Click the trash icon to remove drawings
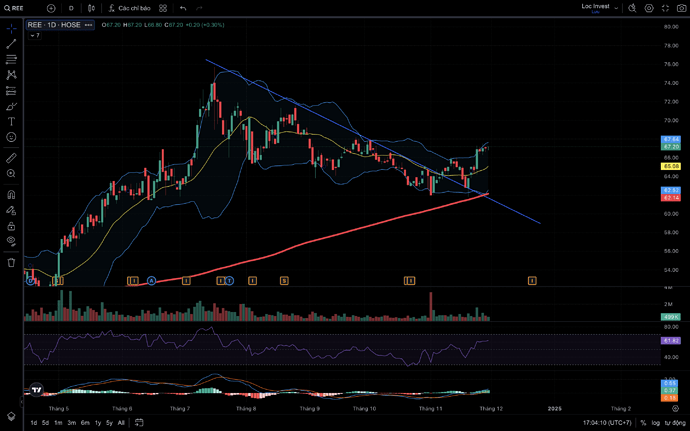The width and height of the screenshot is (690, 431). coord(11,262)
